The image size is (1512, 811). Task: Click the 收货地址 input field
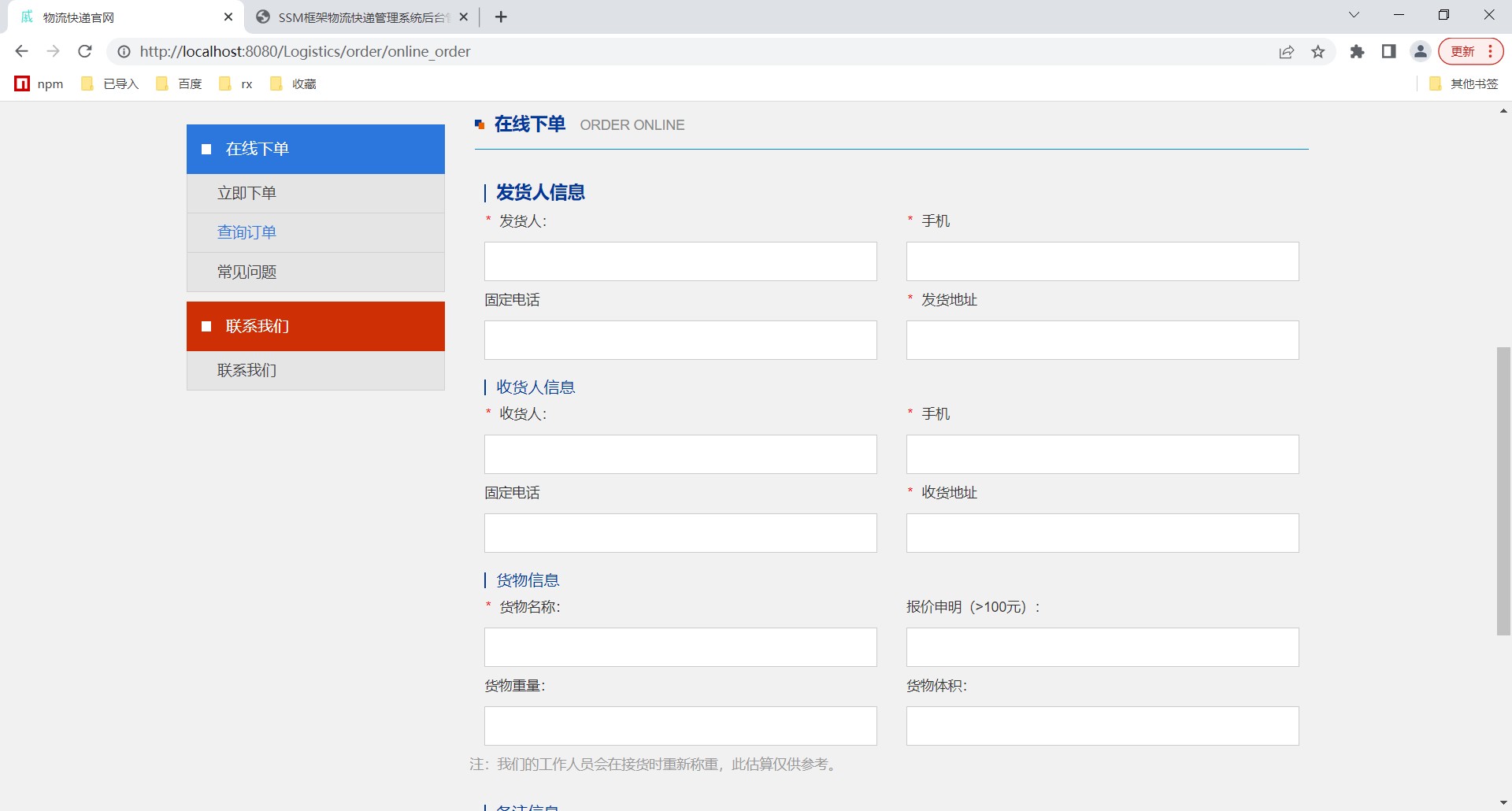1102,533
